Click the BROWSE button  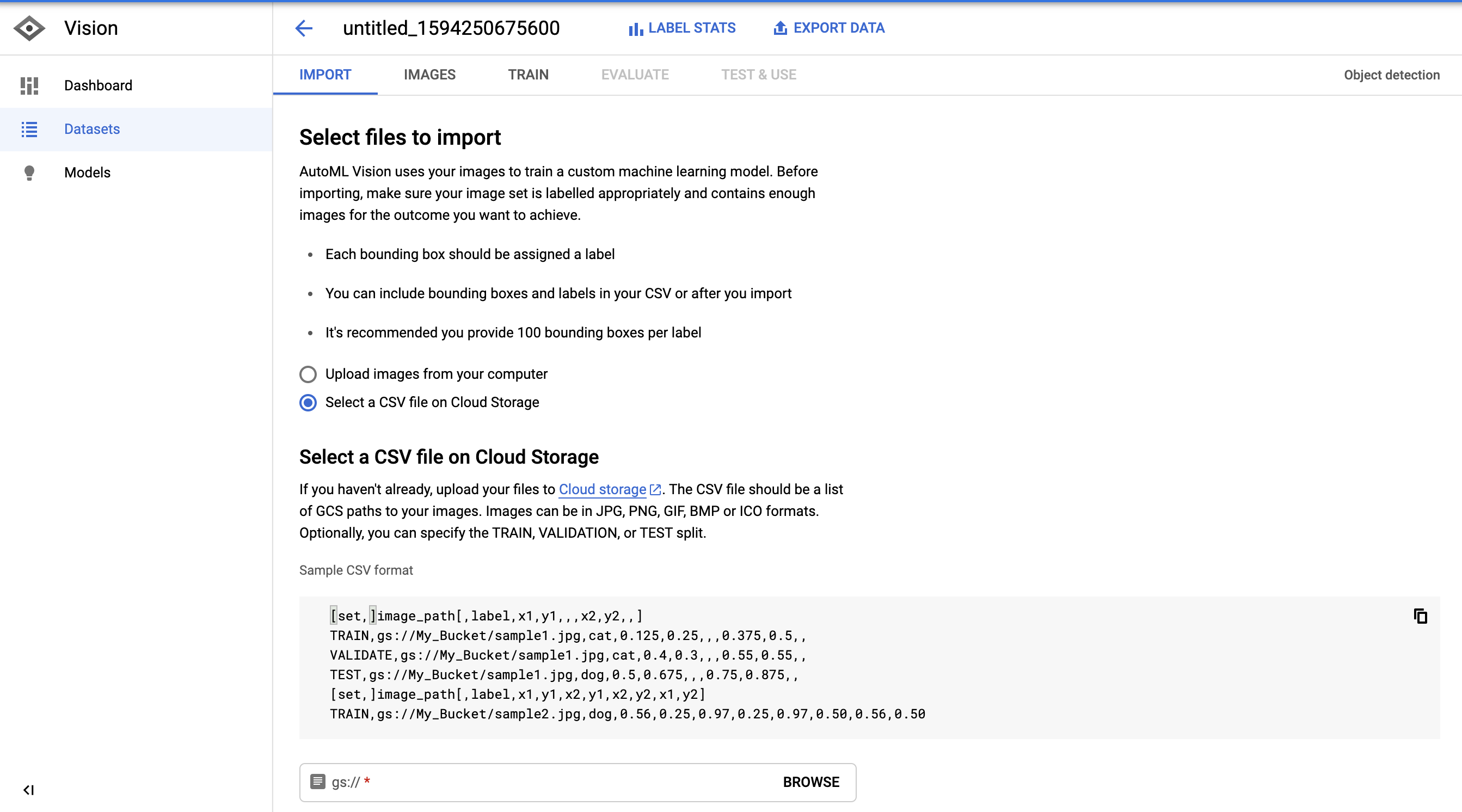810,782
